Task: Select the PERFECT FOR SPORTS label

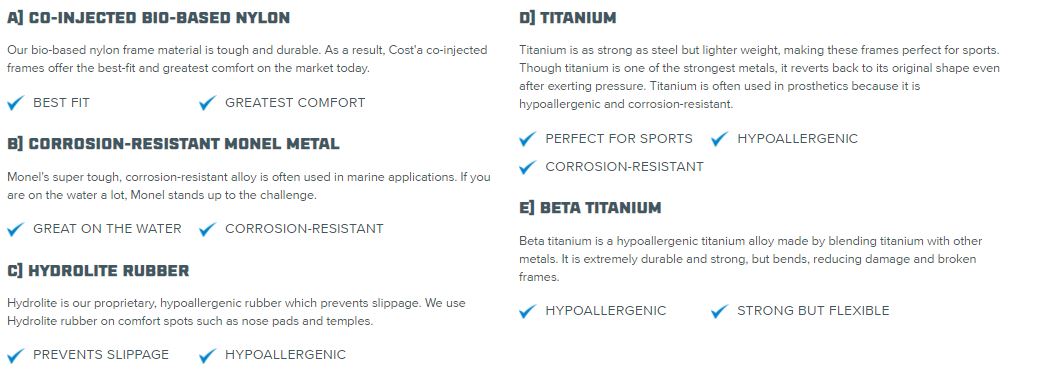Action: tap(619, 138)
